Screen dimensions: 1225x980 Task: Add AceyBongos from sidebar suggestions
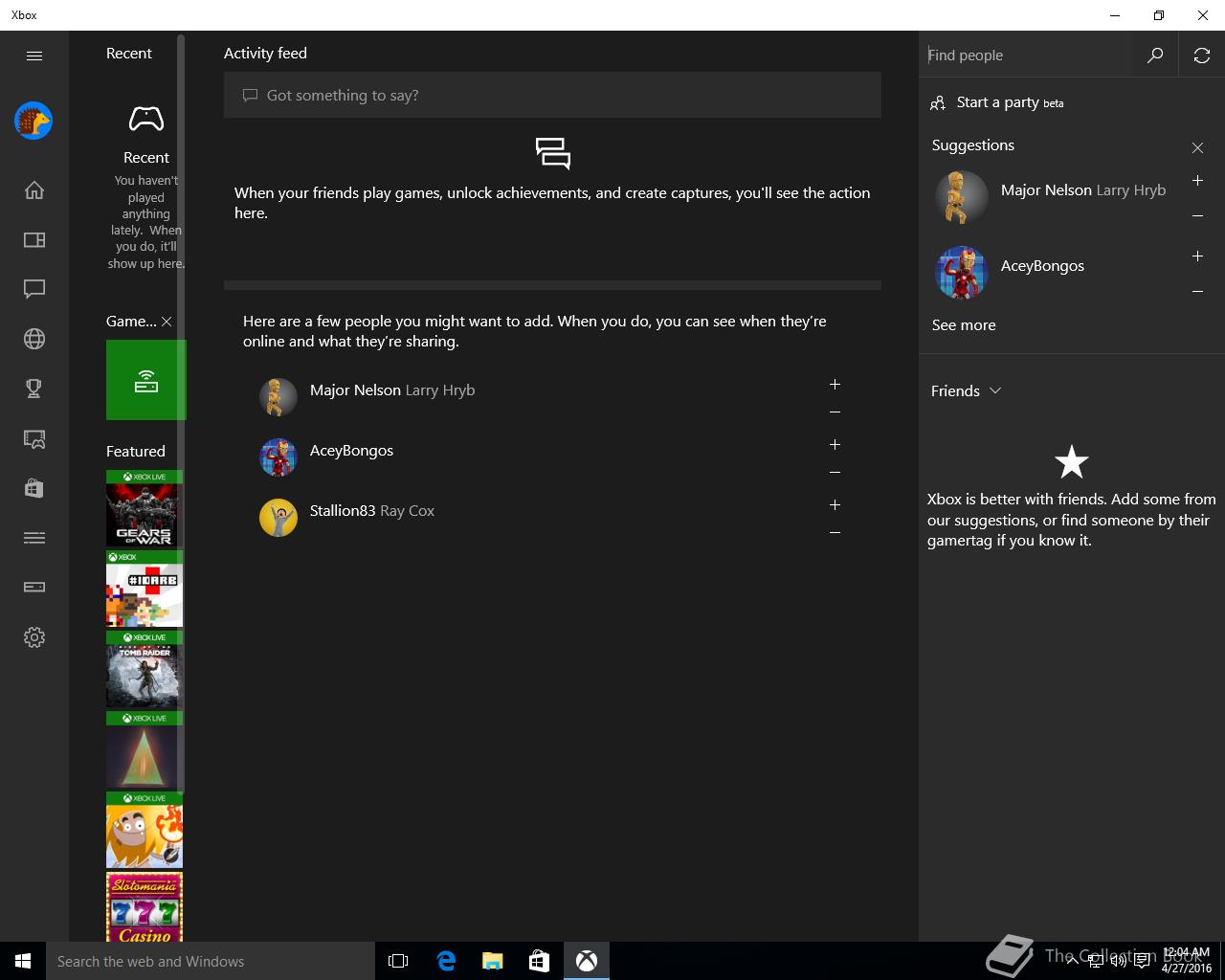(1197, 256)
